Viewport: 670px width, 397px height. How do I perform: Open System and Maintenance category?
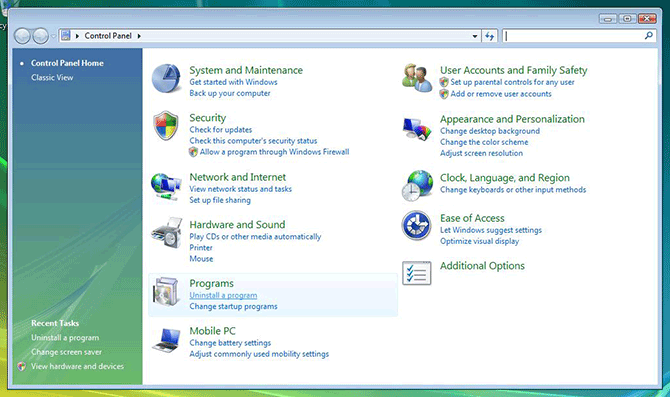pos(246,70)
